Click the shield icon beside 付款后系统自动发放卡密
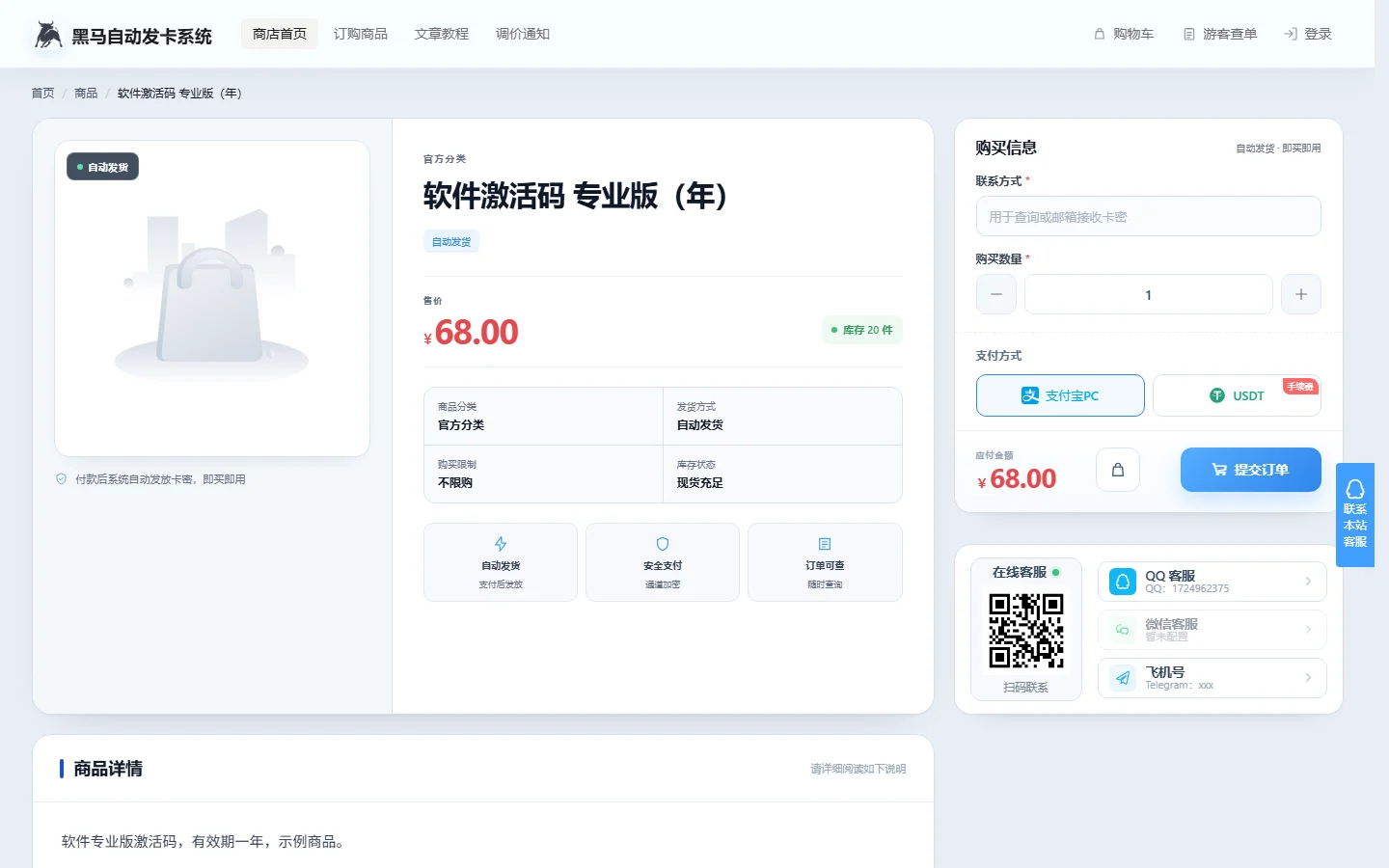 point(62,479)
